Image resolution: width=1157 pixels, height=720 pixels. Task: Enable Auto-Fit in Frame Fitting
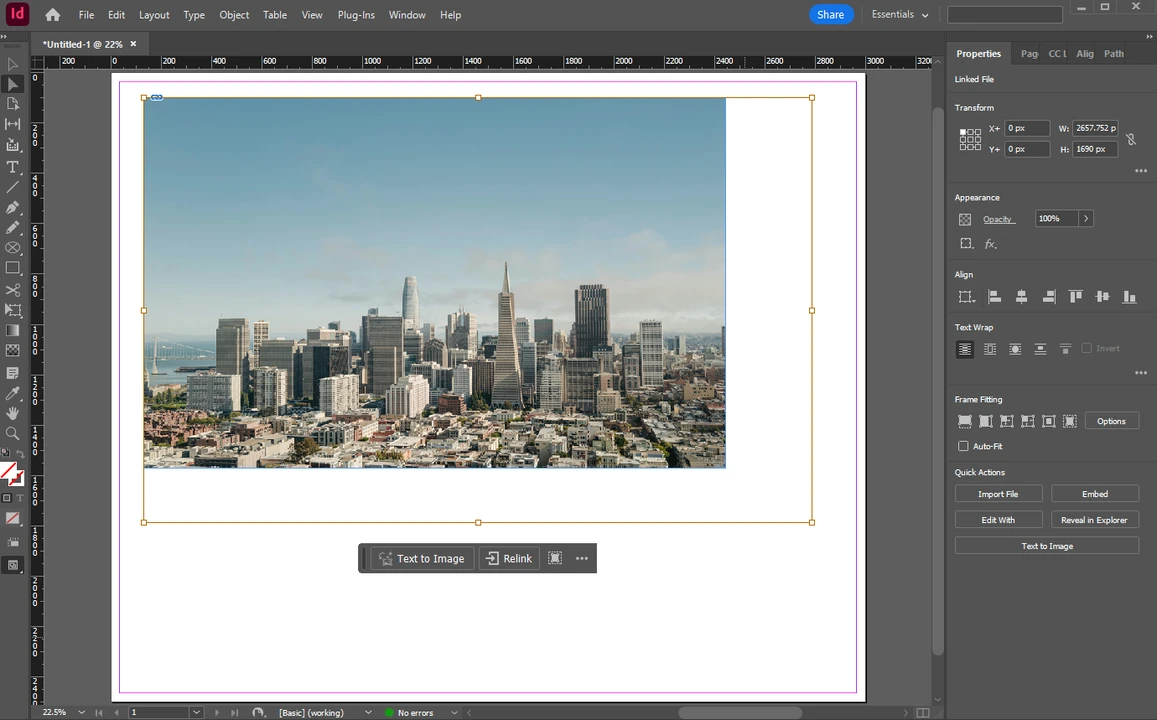[x=963, y=446]
